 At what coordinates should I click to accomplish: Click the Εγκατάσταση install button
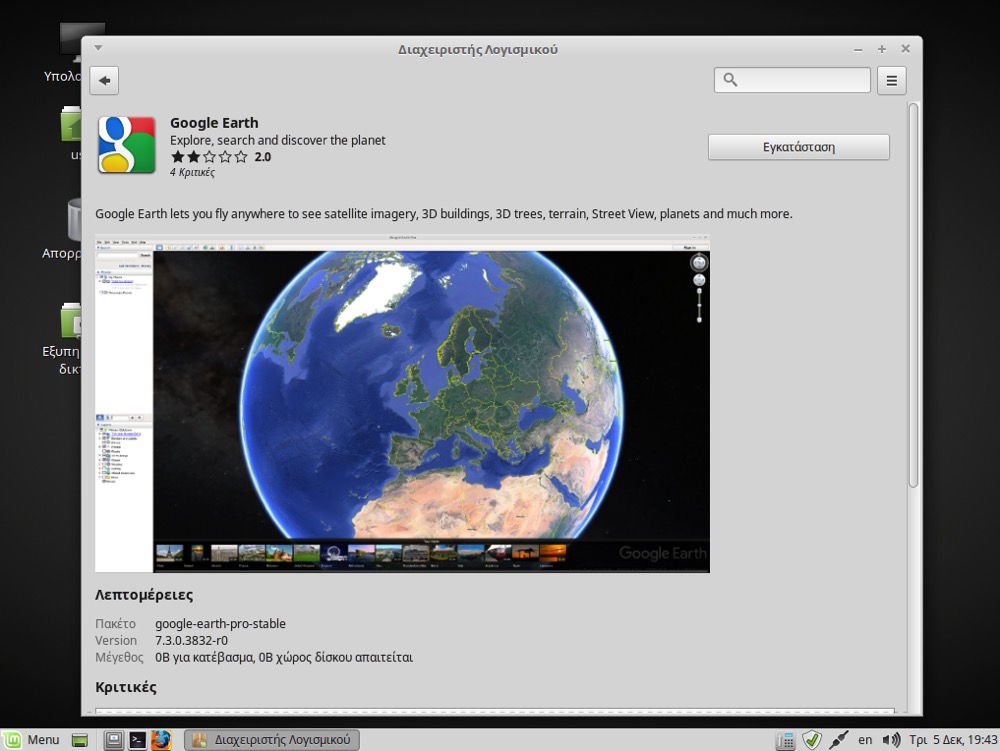pos(798,147)
